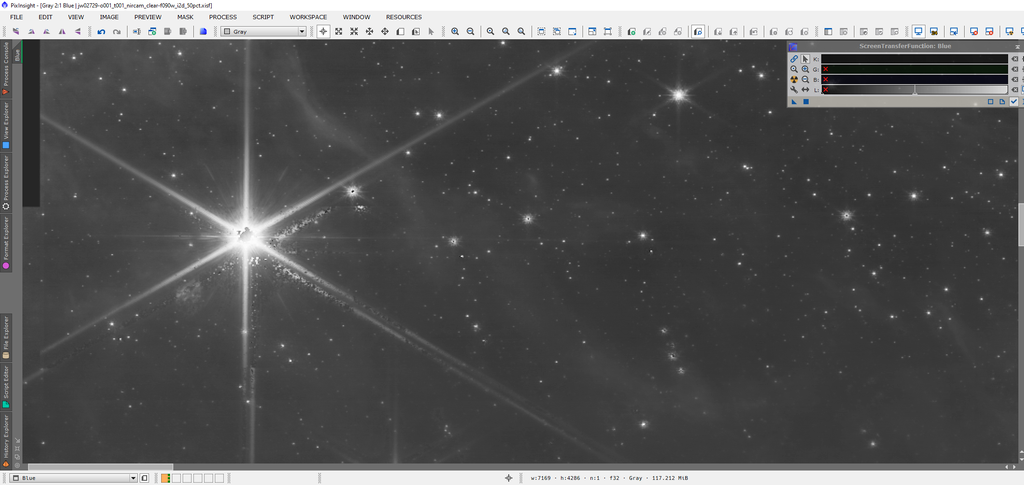This screenshot has width=1024, height=485.
Task: Open the File Explorer side tab
Action: pos(6,337)
